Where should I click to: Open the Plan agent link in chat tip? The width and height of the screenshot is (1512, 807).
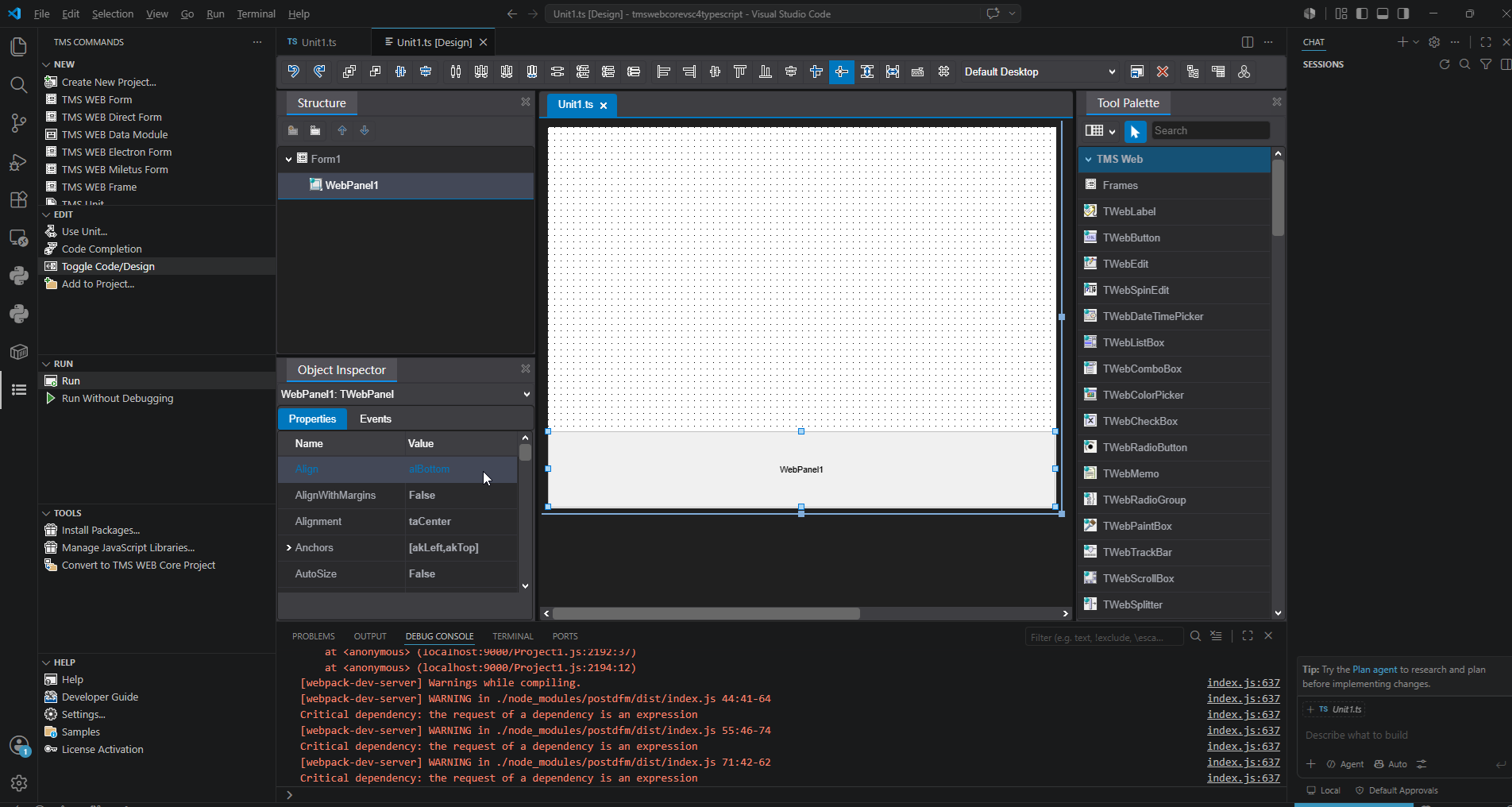point(1375,670)
